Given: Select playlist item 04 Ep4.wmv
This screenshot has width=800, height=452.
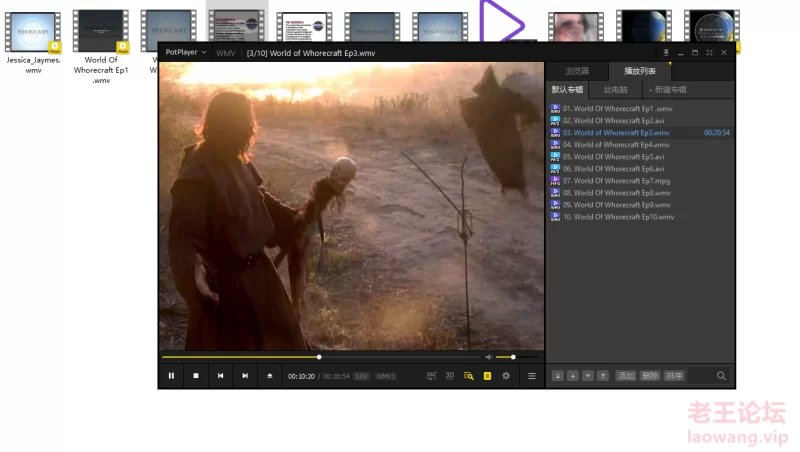Looking at the screenshot, I should coord(640,145).
